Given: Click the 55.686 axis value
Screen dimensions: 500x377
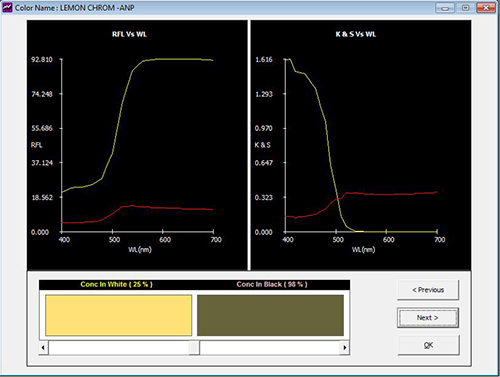Looking at the screenshot, I should [x=42, y=128].
